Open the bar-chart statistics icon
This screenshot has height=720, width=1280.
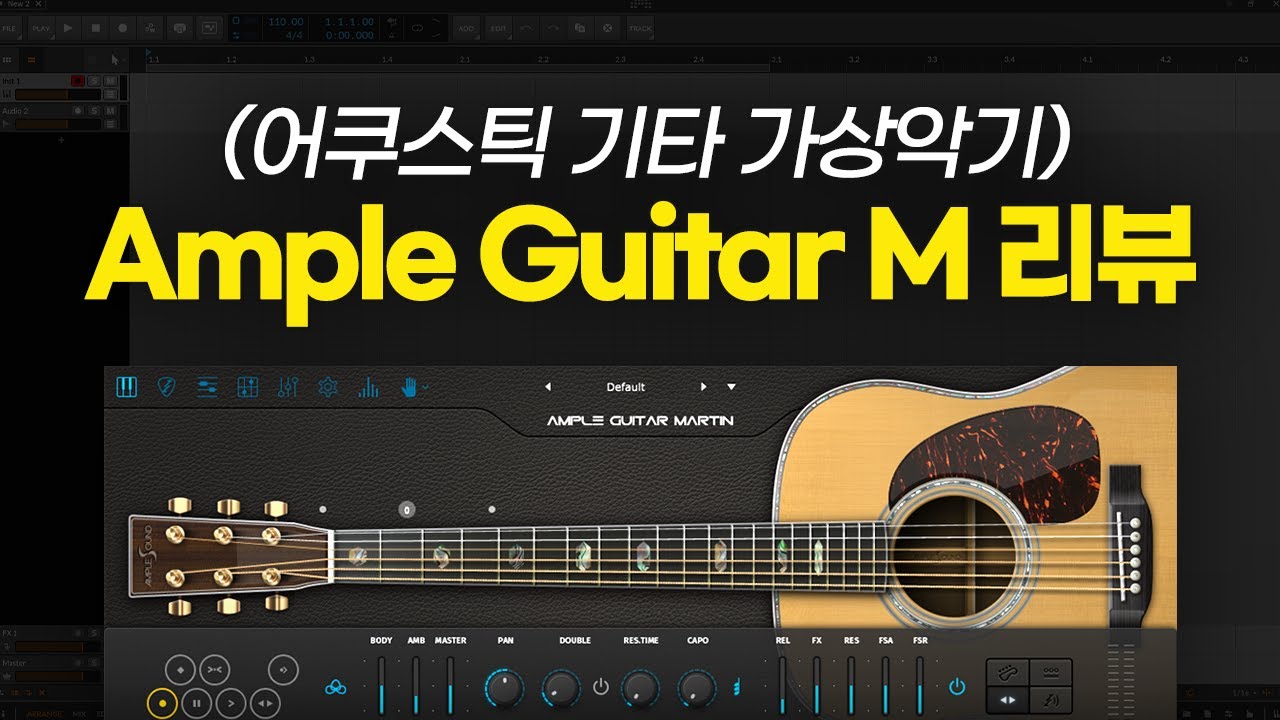368,387
